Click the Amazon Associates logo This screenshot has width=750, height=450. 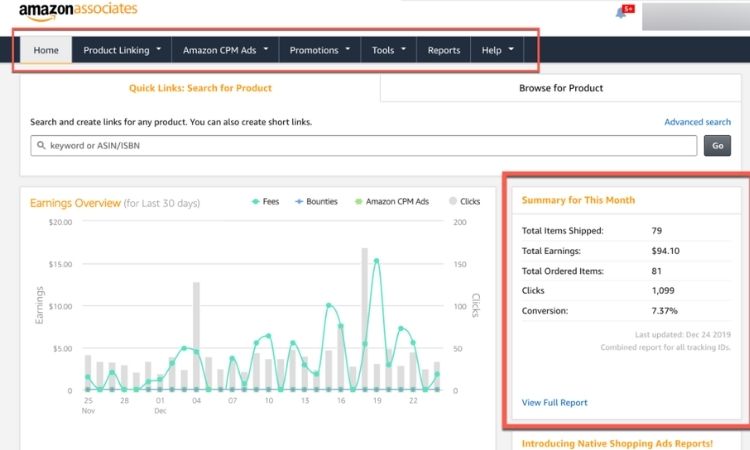coord(78,11)
